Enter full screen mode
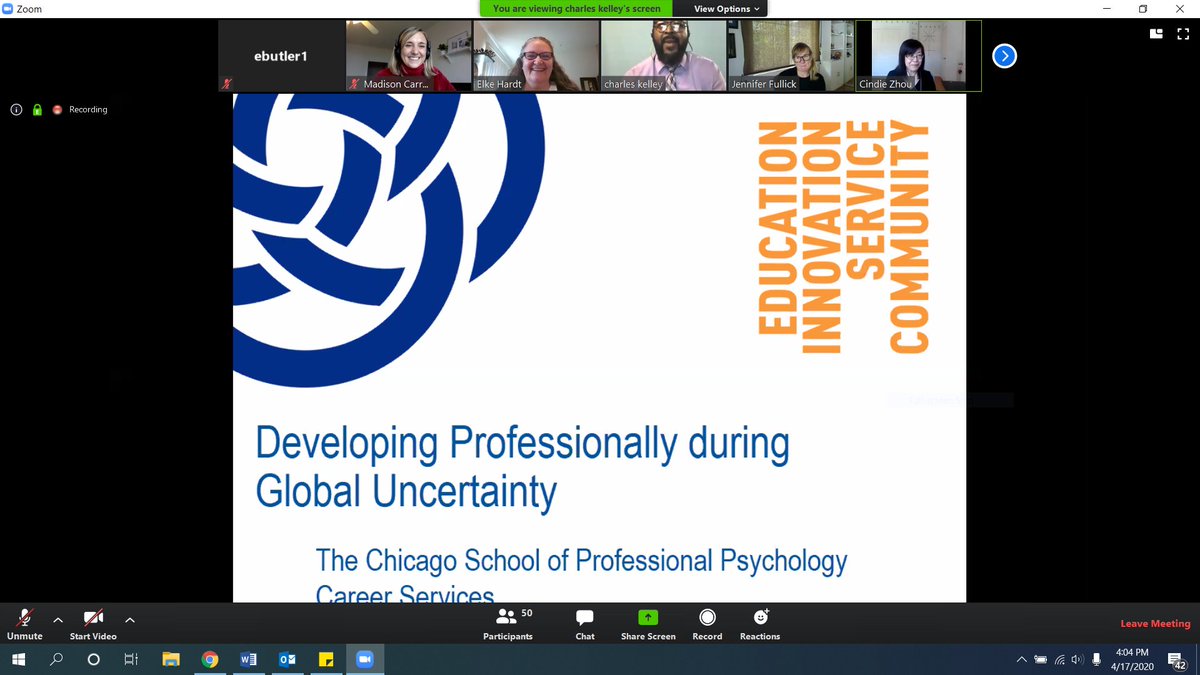The image size is (1200, 675). point(1183,33)
